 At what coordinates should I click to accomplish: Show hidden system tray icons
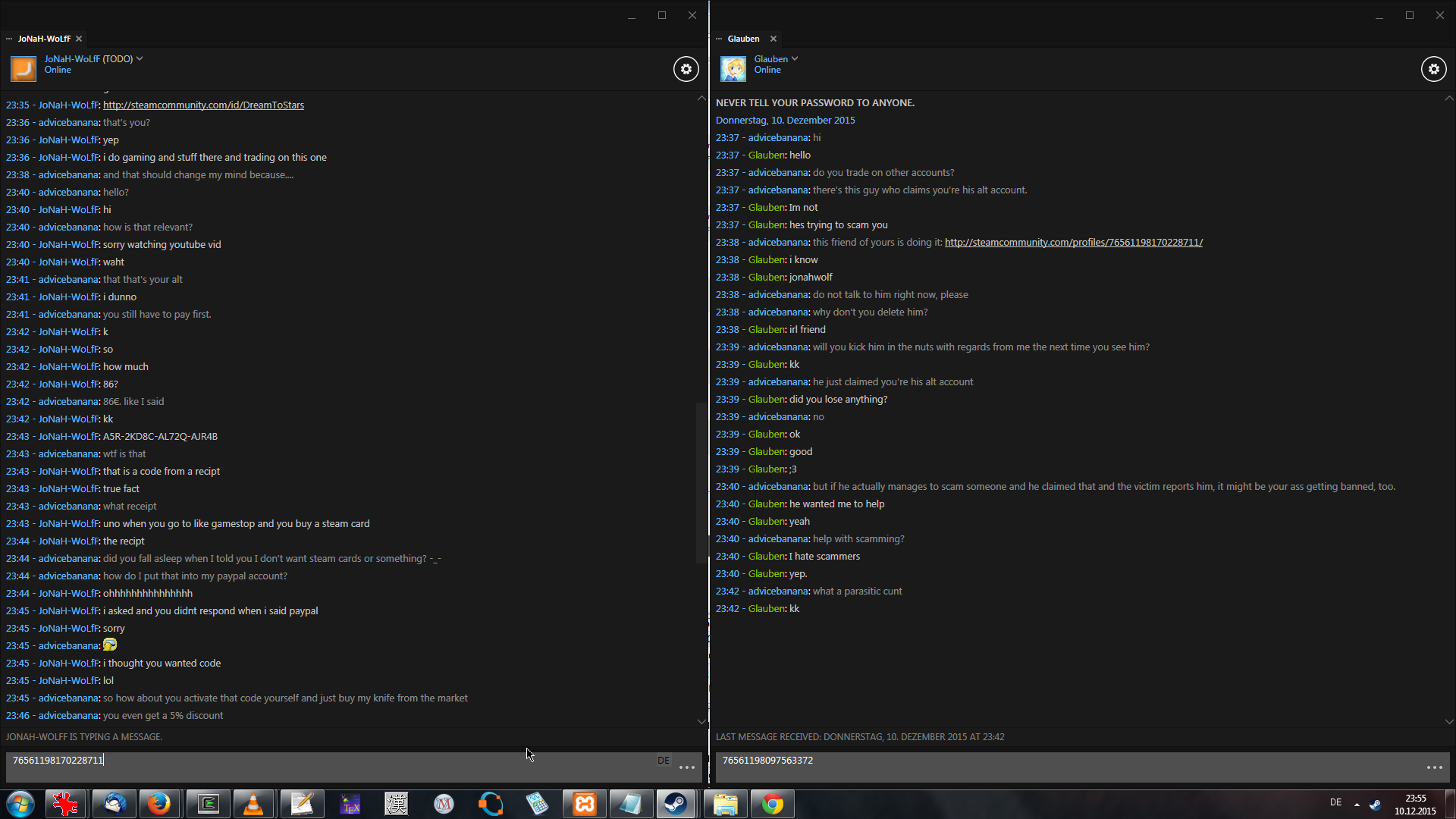coord(1357,804)
